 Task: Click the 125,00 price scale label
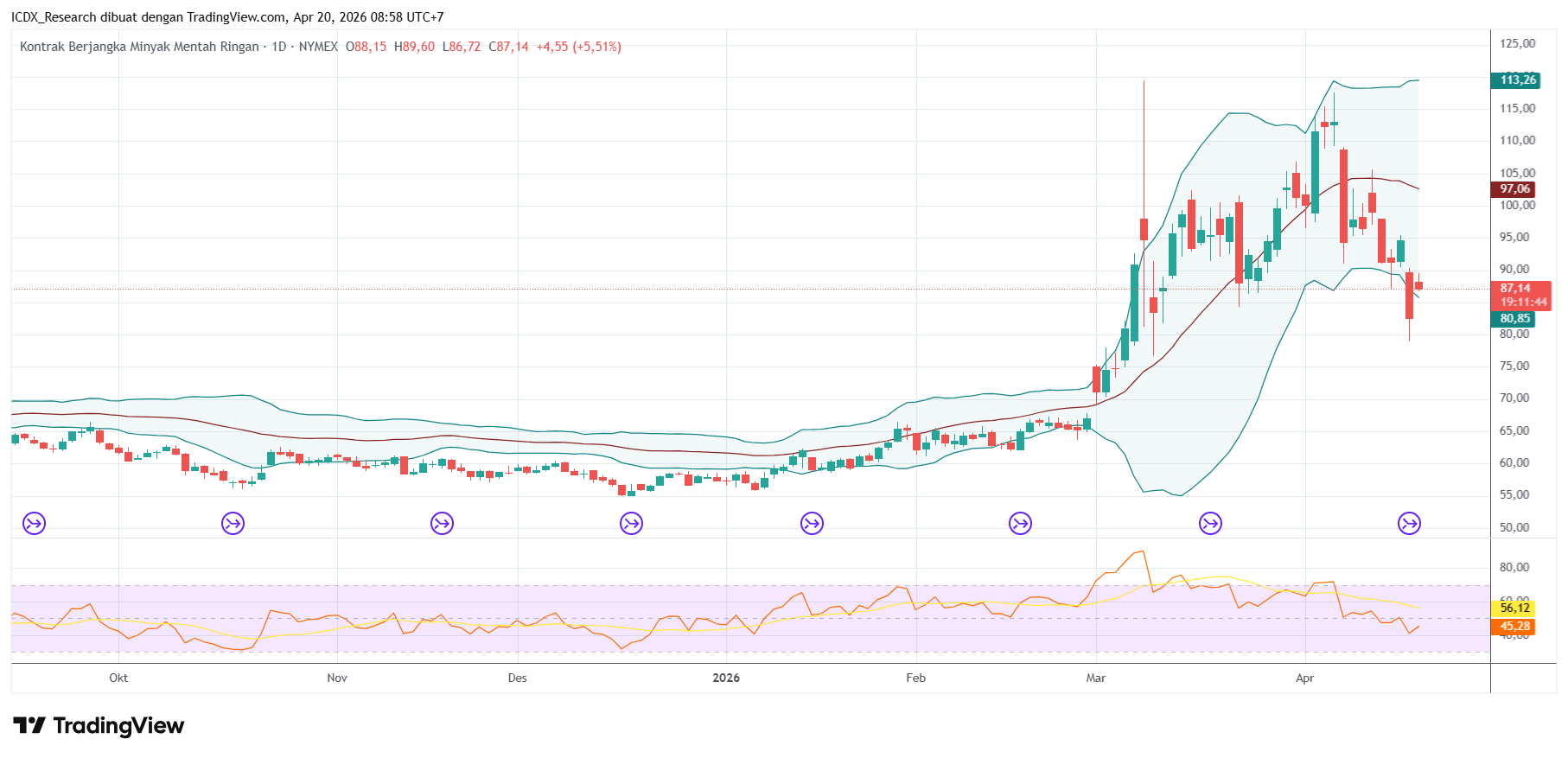click(x=1518, y=44)
